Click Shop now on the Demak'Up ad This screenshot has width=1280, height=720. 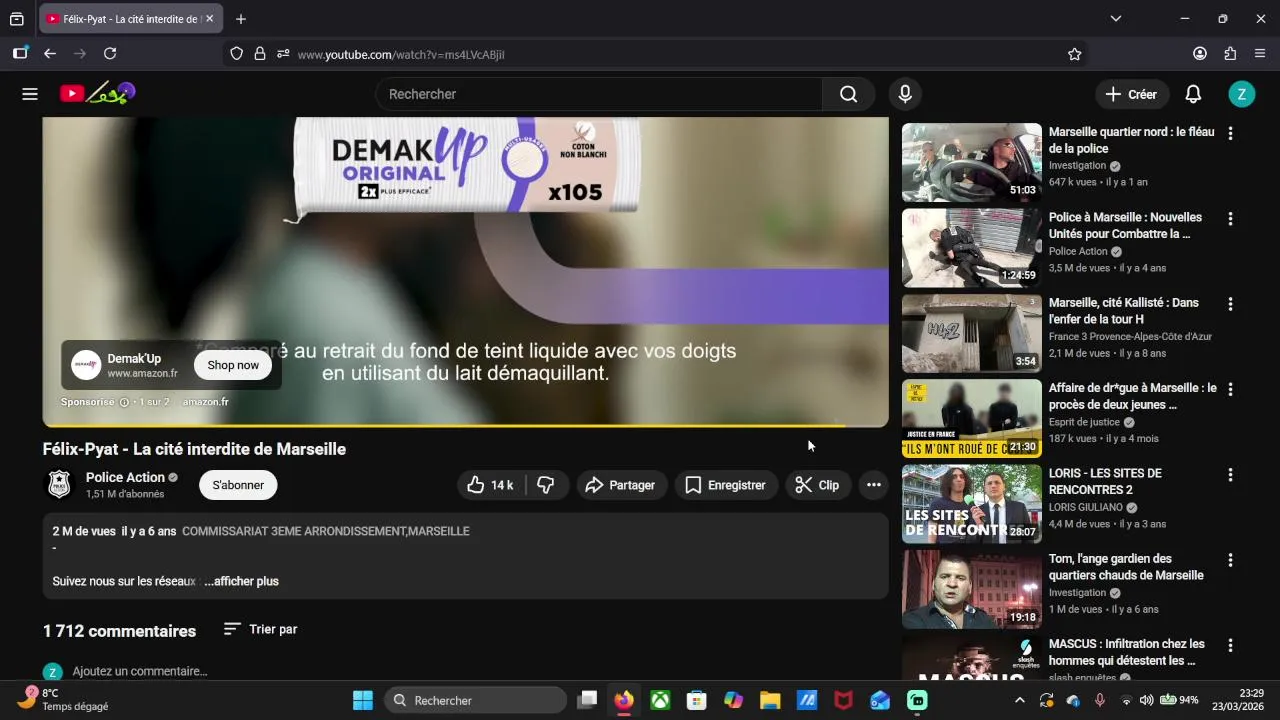coord(233,365)
